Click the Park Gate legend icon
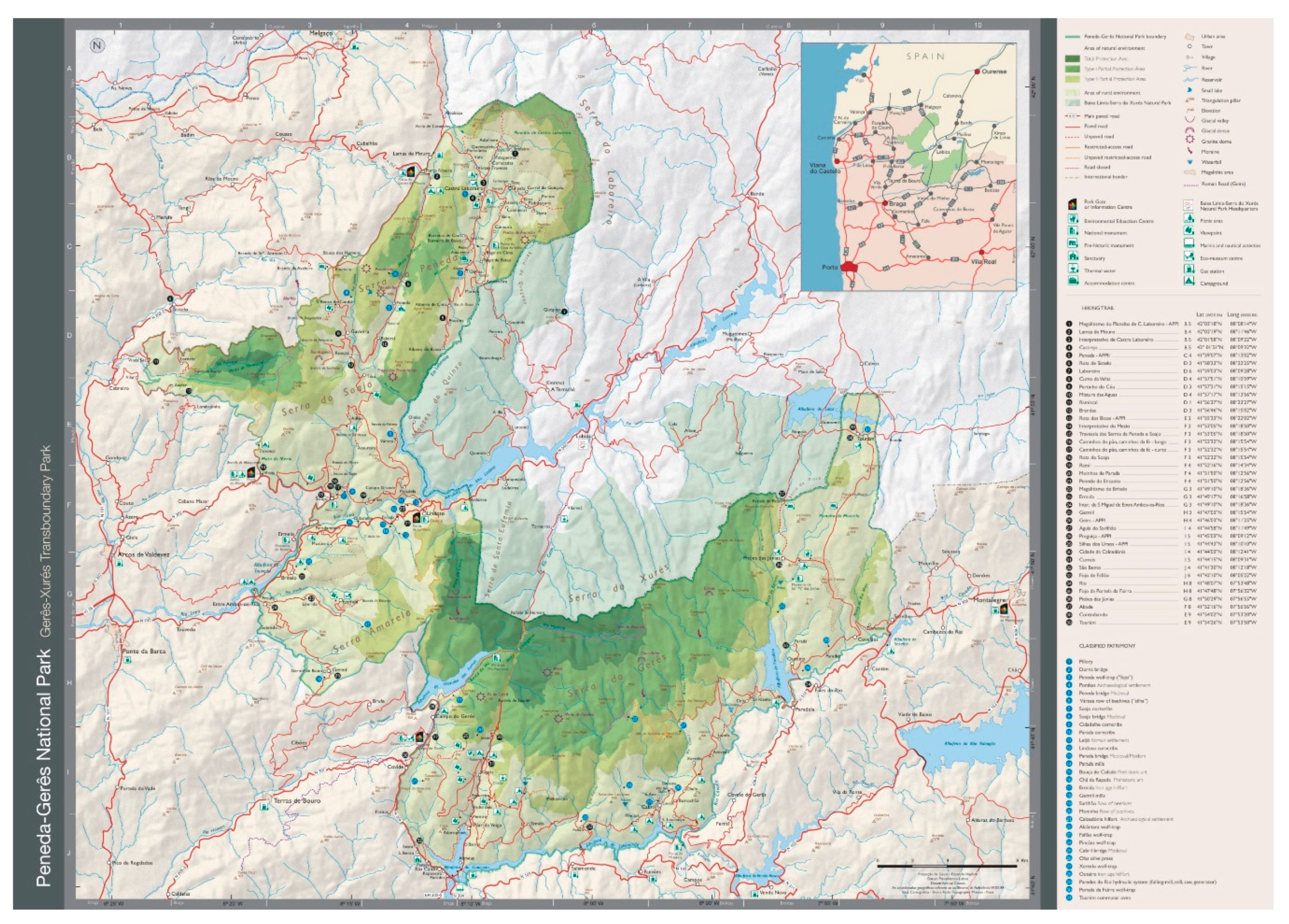Viewport: 1289px width, 924px height. [x=1072, y=204]
